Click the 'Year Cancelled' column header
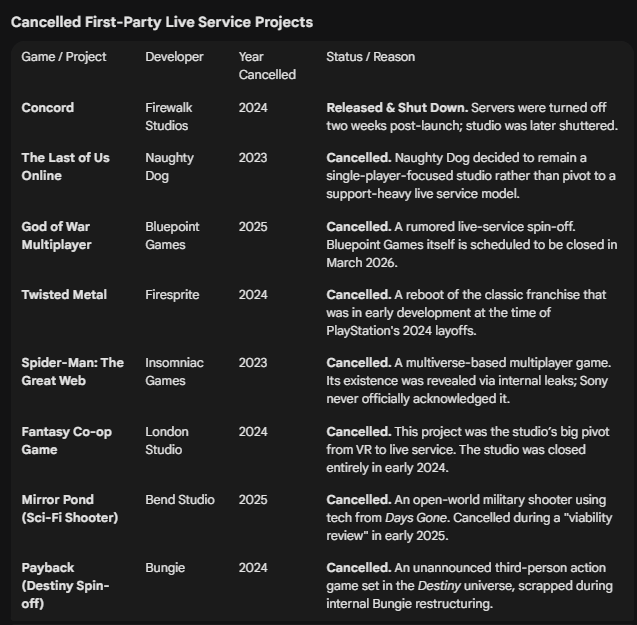 pyautogui.click(x=267, y=65)
